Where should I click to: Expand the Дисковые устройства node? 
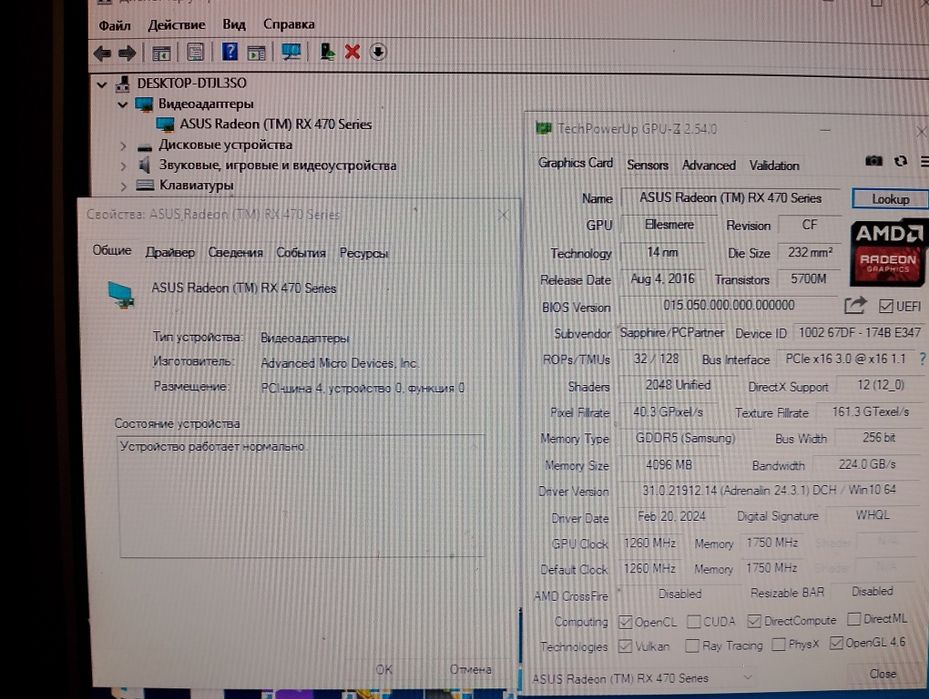[123, 146]
